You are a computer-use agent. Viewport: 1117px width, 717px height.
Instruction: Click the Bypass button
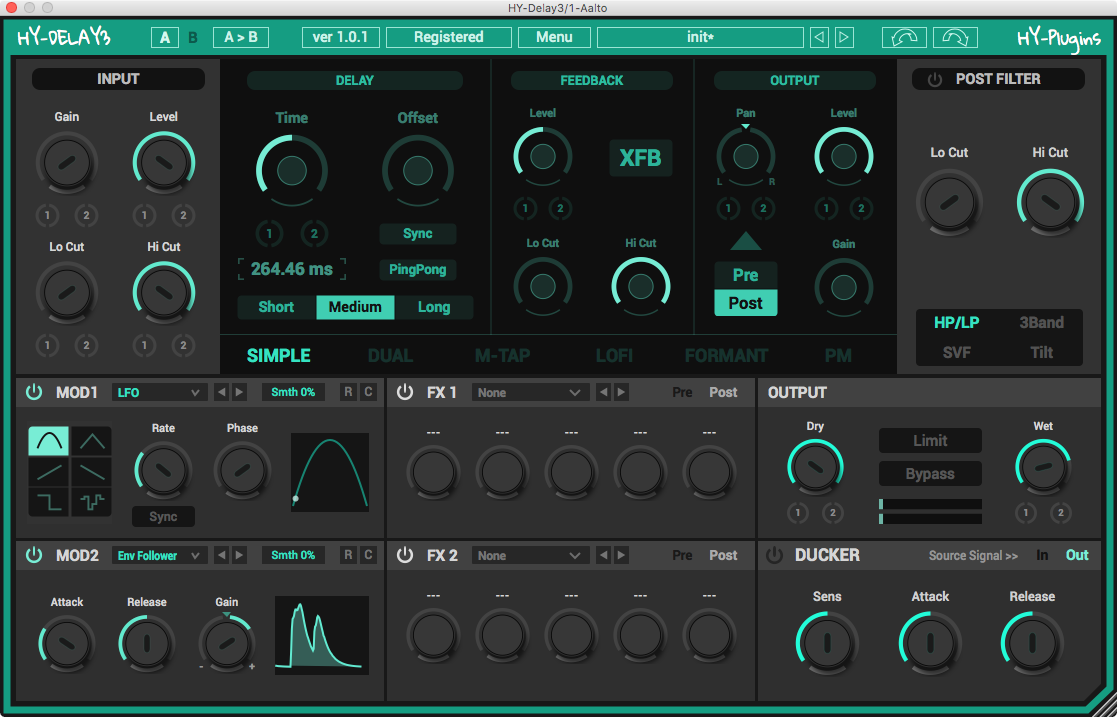click(x=930, y=474)
